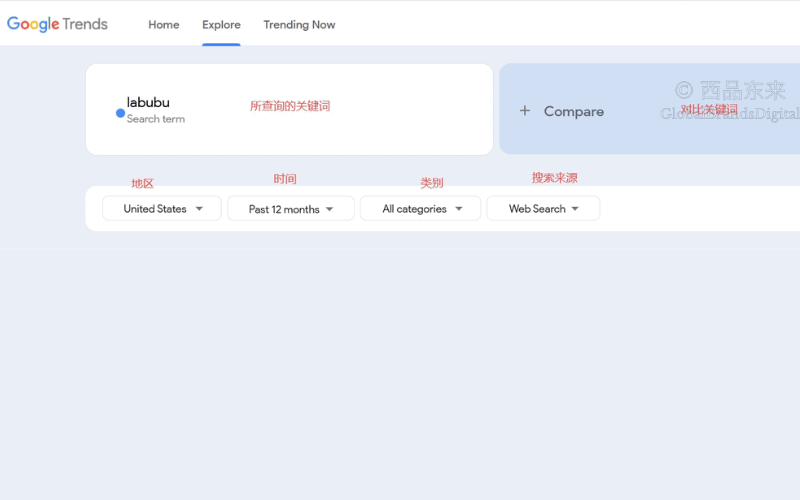The height and width of the screenshot is (500, 800).
Task: Click the labubu search term field
Action: click(289, 109)
